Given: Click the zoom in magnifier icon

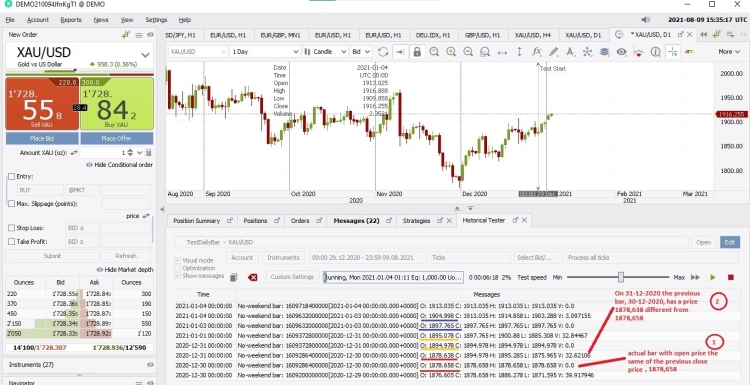Looking at the screenshot, I should point(451,52).
